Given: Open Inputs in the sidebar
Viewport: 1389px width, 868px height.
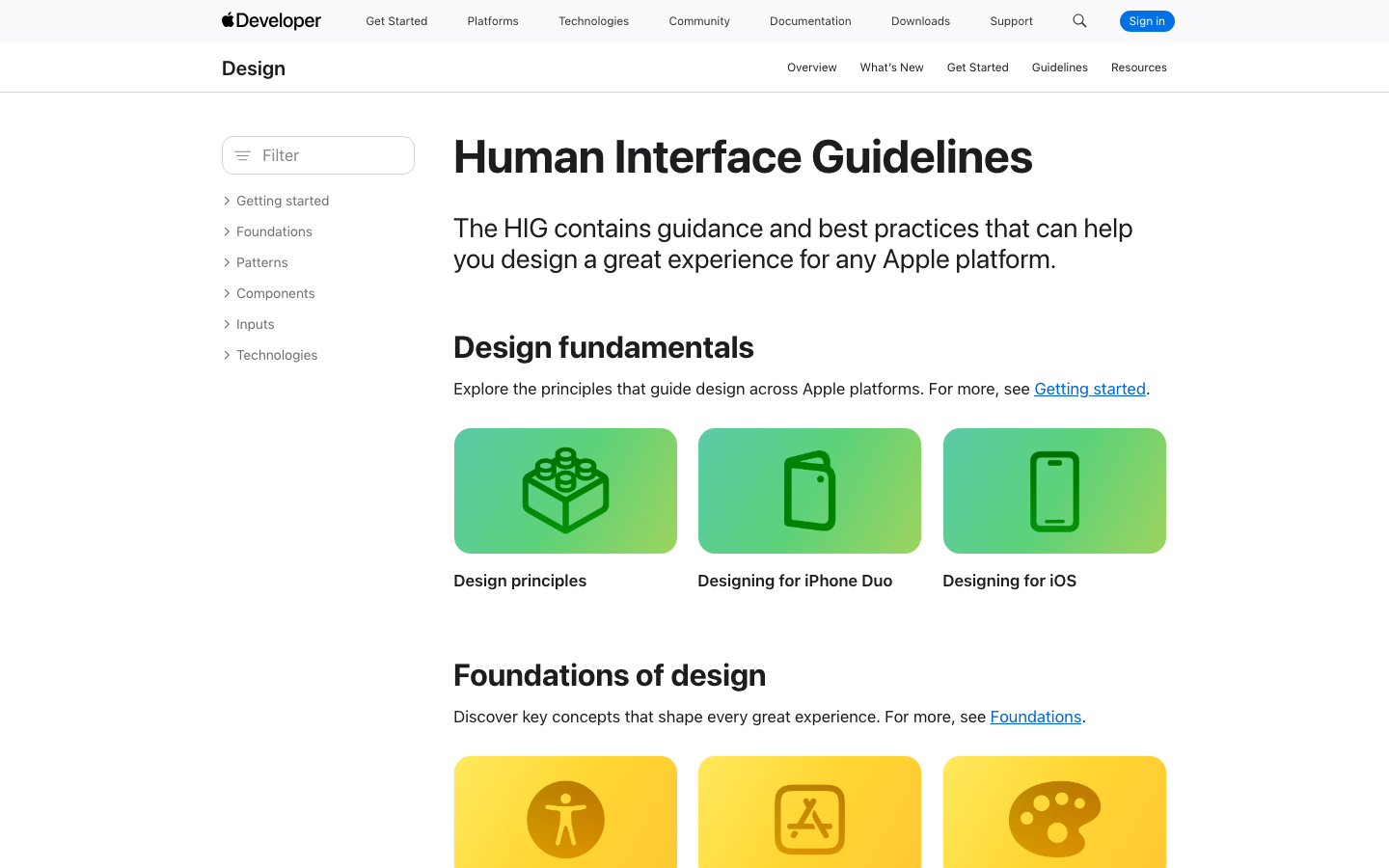Looking at the screenshot, I should (x=256, y=324).
